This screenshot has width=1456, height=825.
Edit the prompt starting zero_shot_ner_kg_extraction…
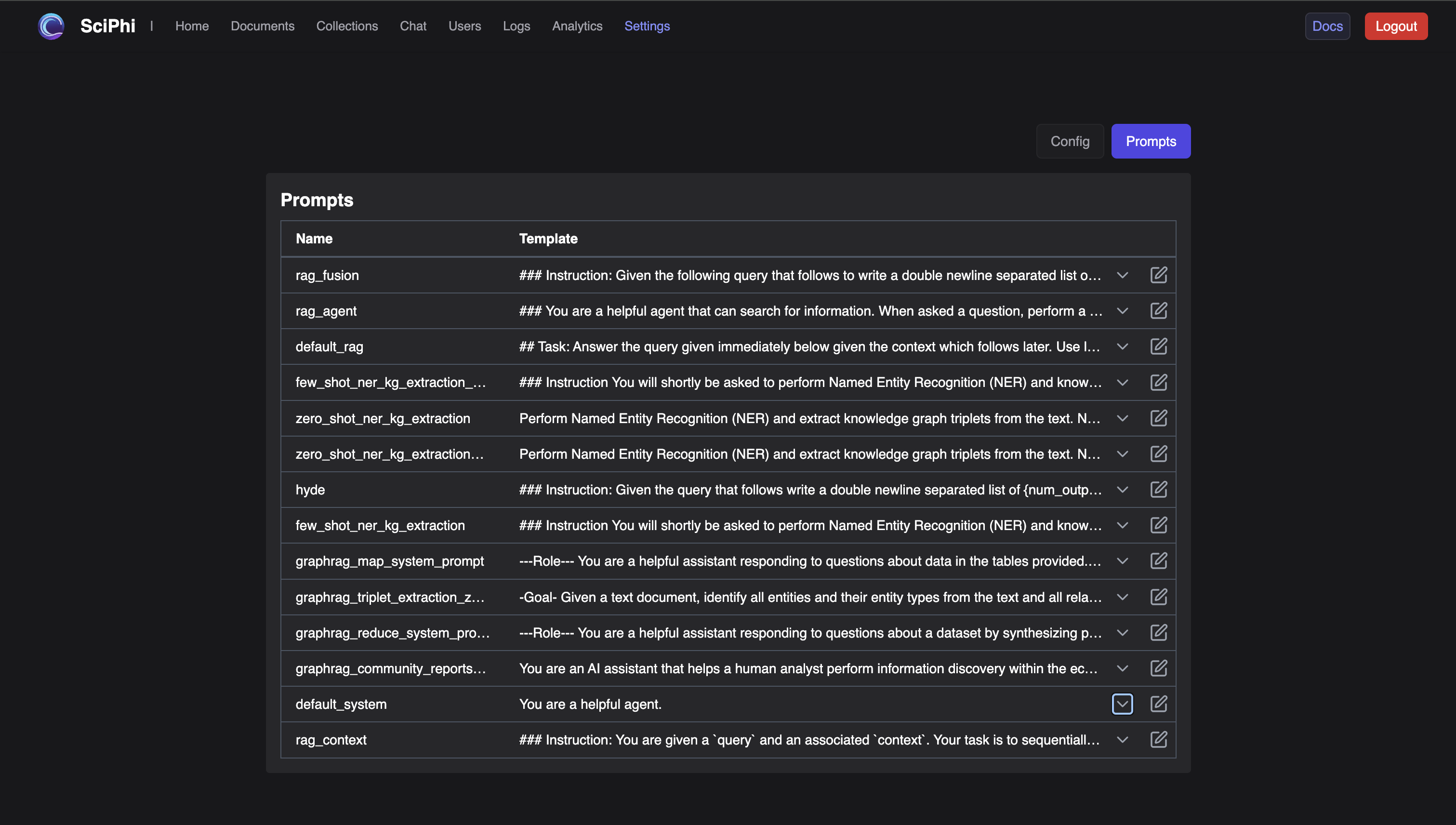click(1159, 454)
